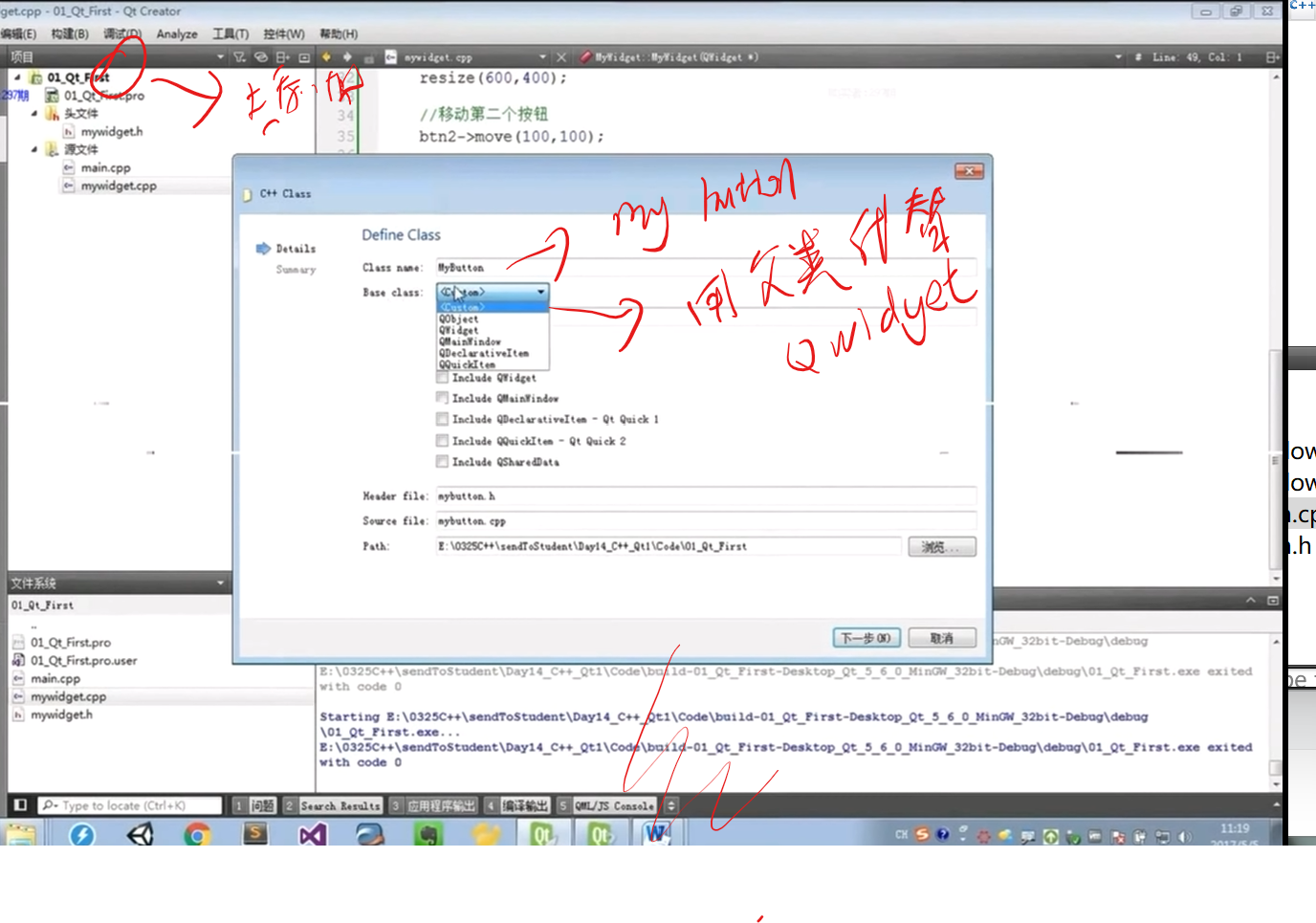This screenshot has height=923, width=1316.
Task: Open the 工具(T) menu
Action: coord(230,33)
